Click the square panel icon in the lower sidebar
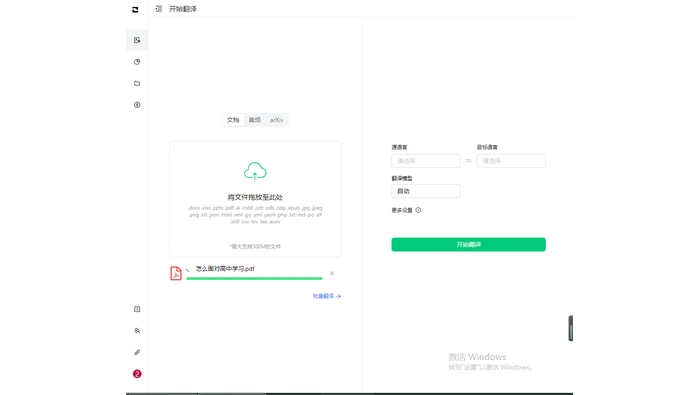This screenshot has height=395, width=700. click(x=137, y=309)
